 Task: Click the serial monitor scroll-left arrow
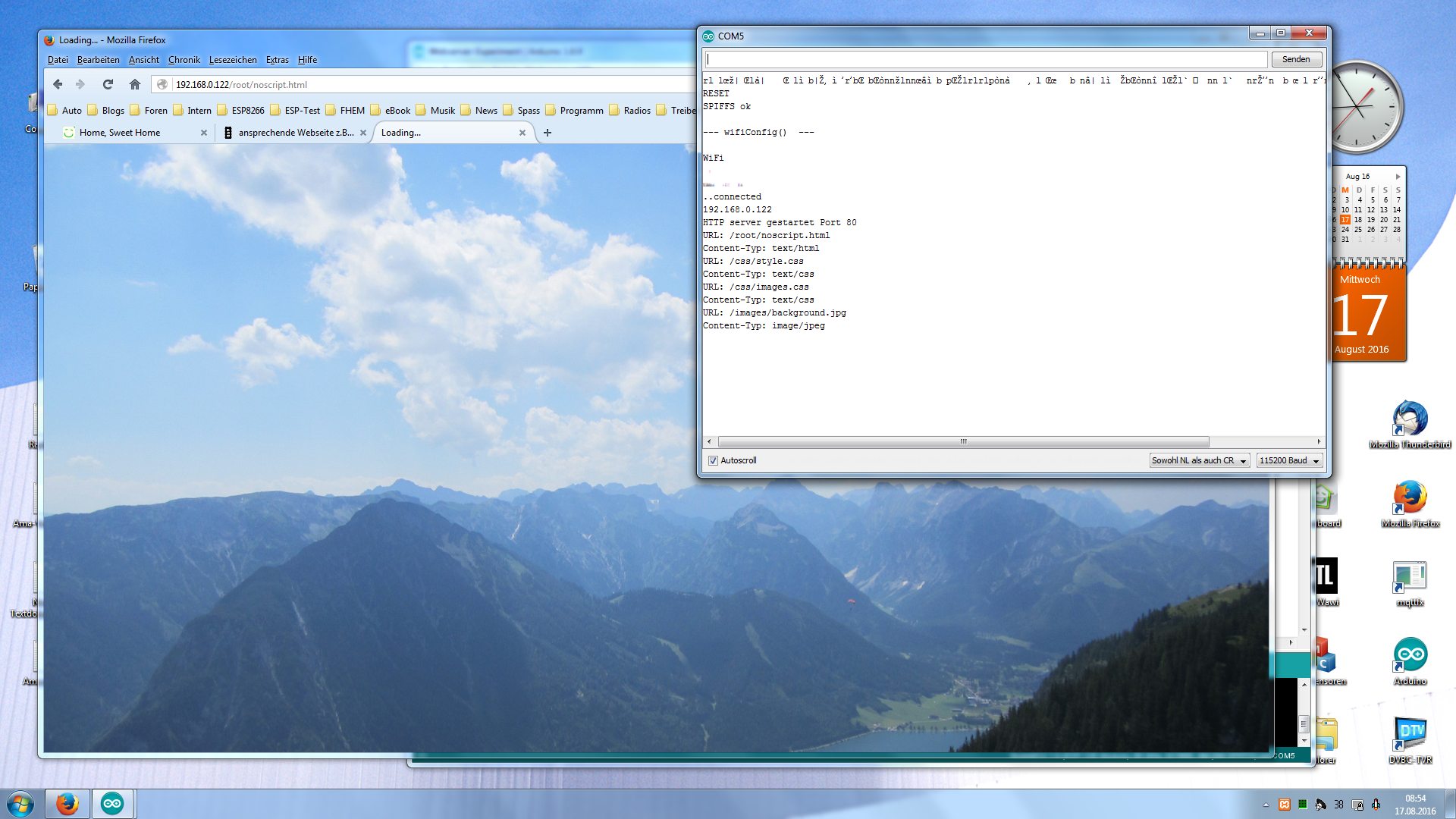(709, 442)
